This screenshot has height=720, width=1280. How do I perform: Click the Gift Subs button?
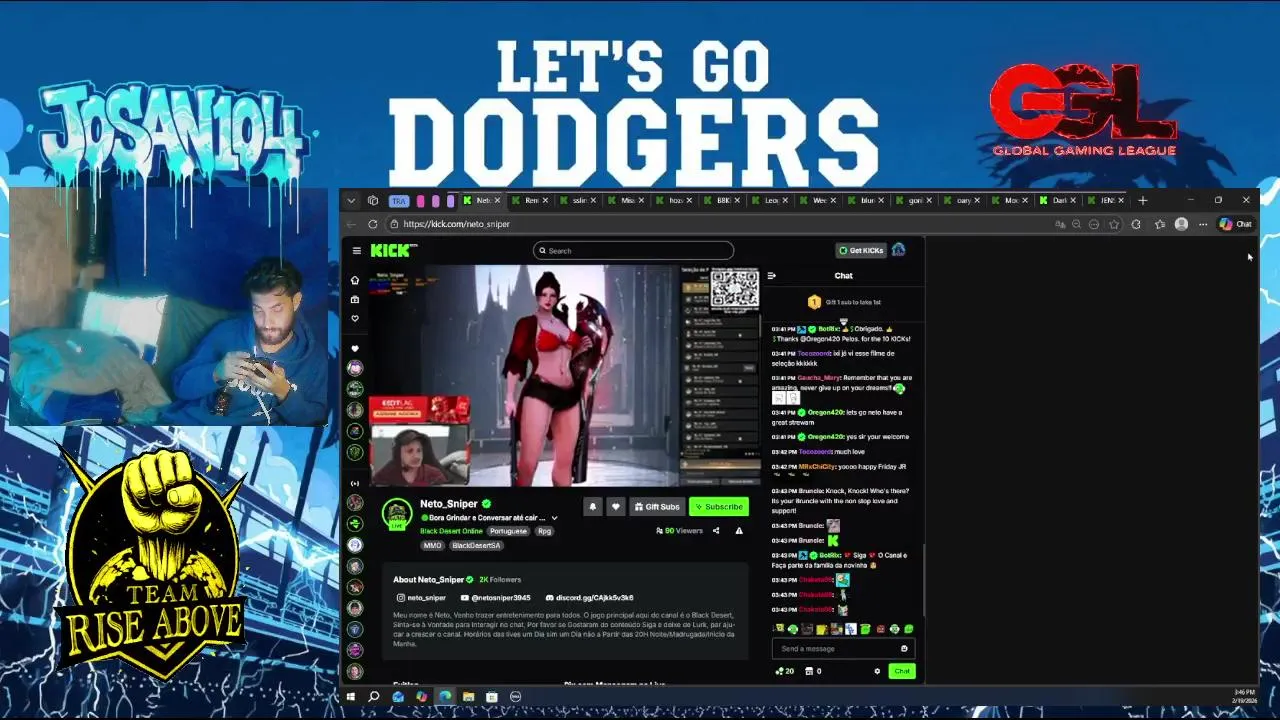tap(657, 507)
